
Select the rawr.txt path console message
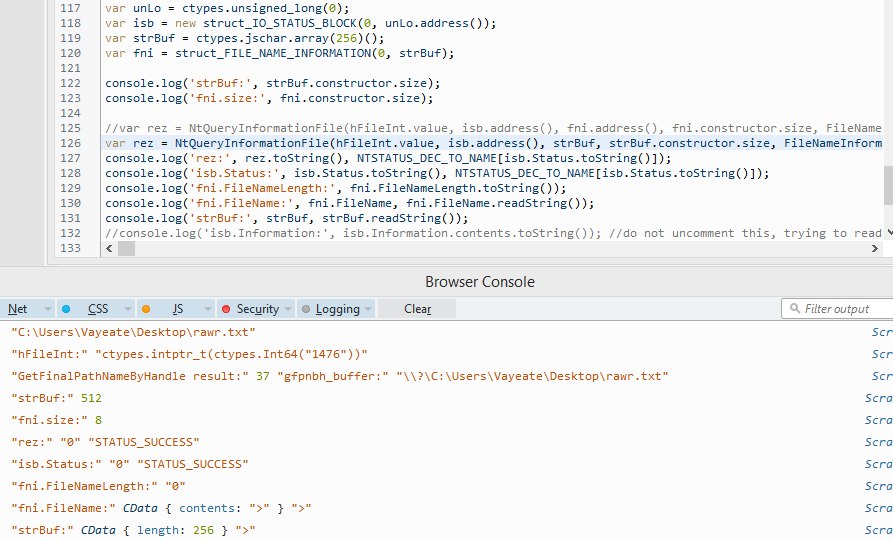point(133,332)
